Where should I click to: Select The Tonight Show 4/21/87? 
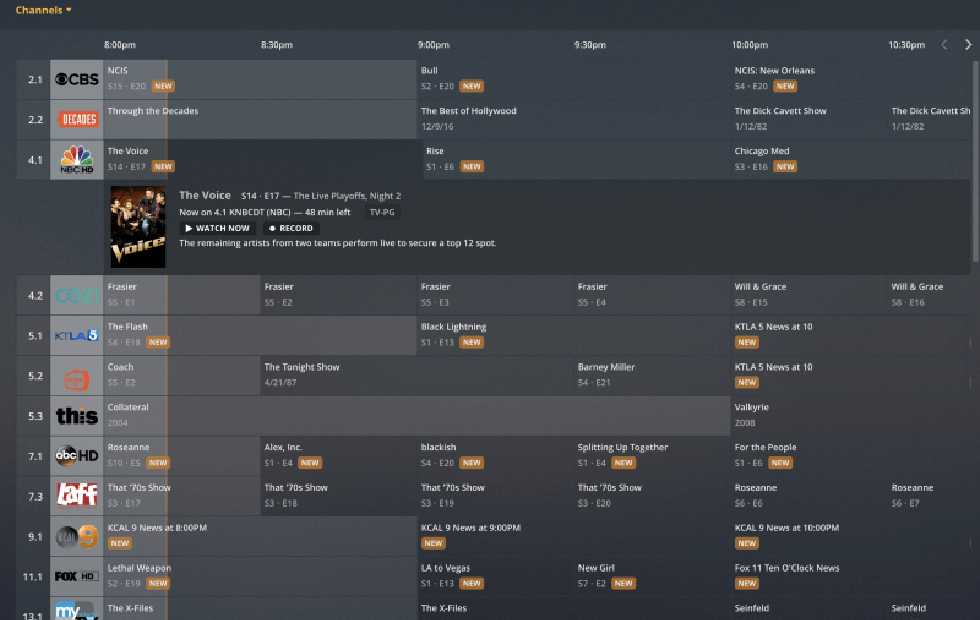tap(417, 376)
